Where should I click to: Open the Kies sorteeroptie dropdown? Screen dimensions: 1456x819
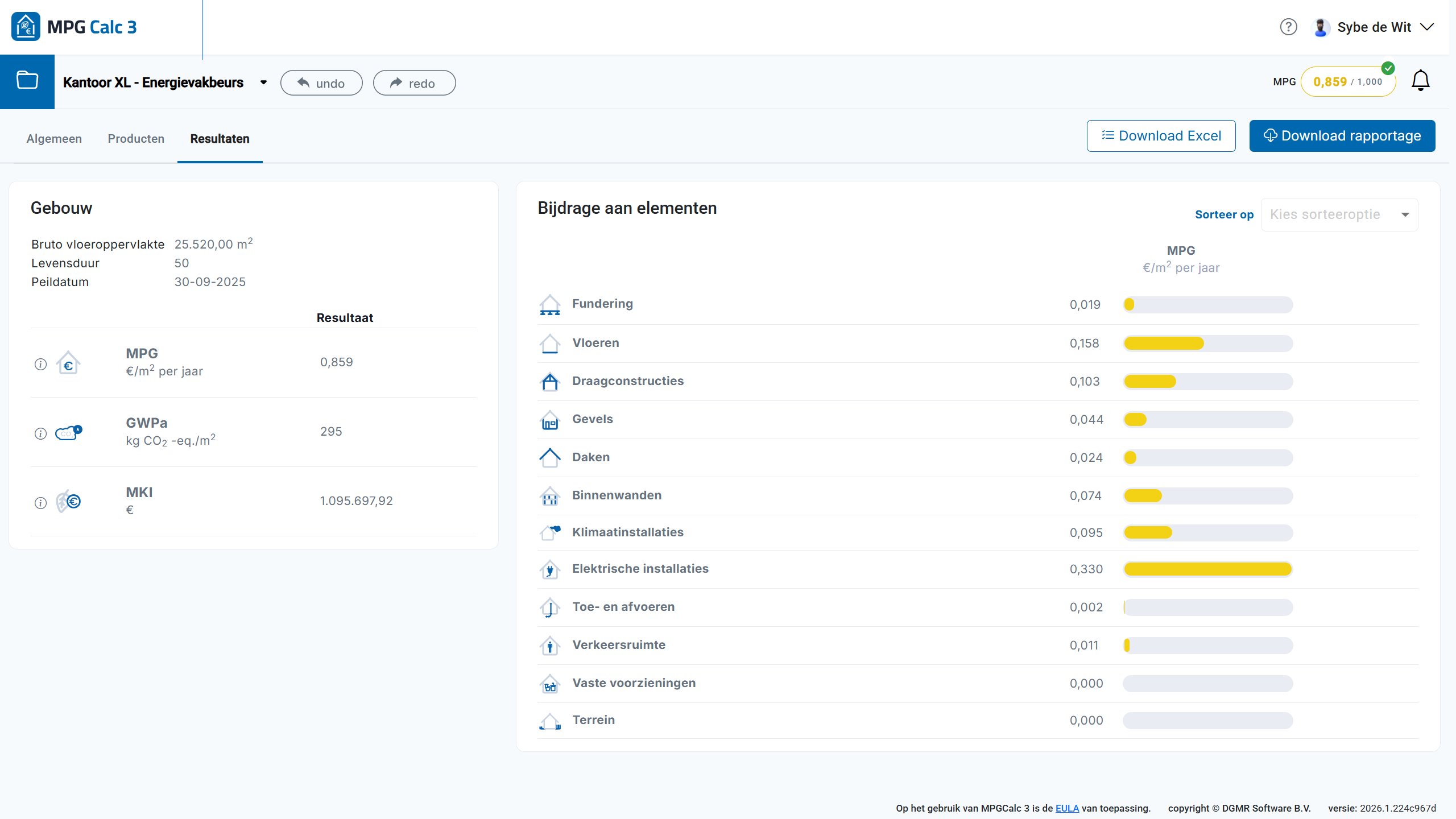pos(1339,214)
